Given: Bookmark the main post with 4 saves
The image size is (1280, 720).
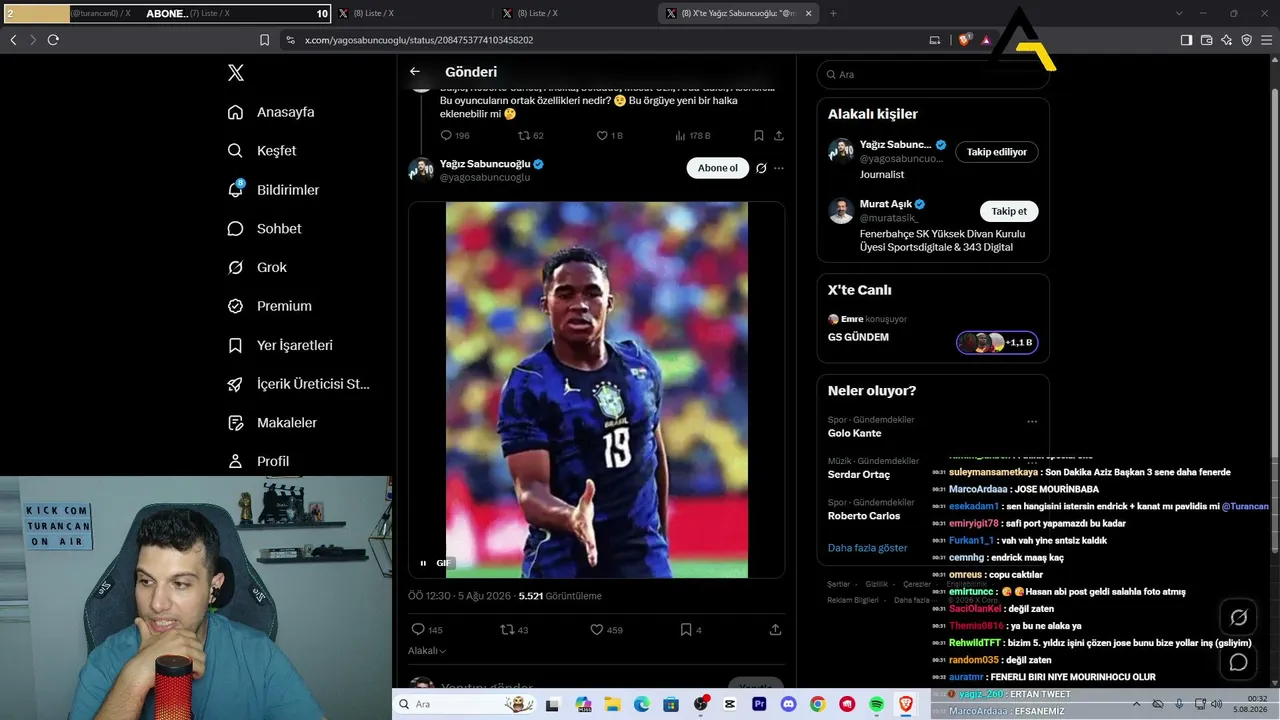Looking at the screenshot, I should pyautogui.click(x=691, y=630).
